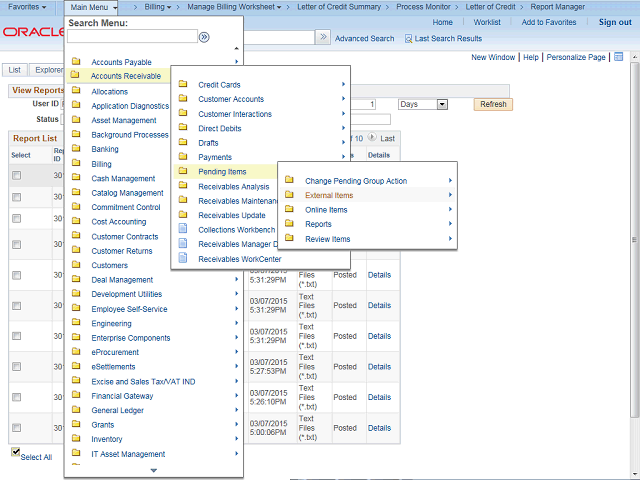Expand the Favorites dropdown menu
The width and height of the screenshot is (640, 480).
click(x=27, y=7)
